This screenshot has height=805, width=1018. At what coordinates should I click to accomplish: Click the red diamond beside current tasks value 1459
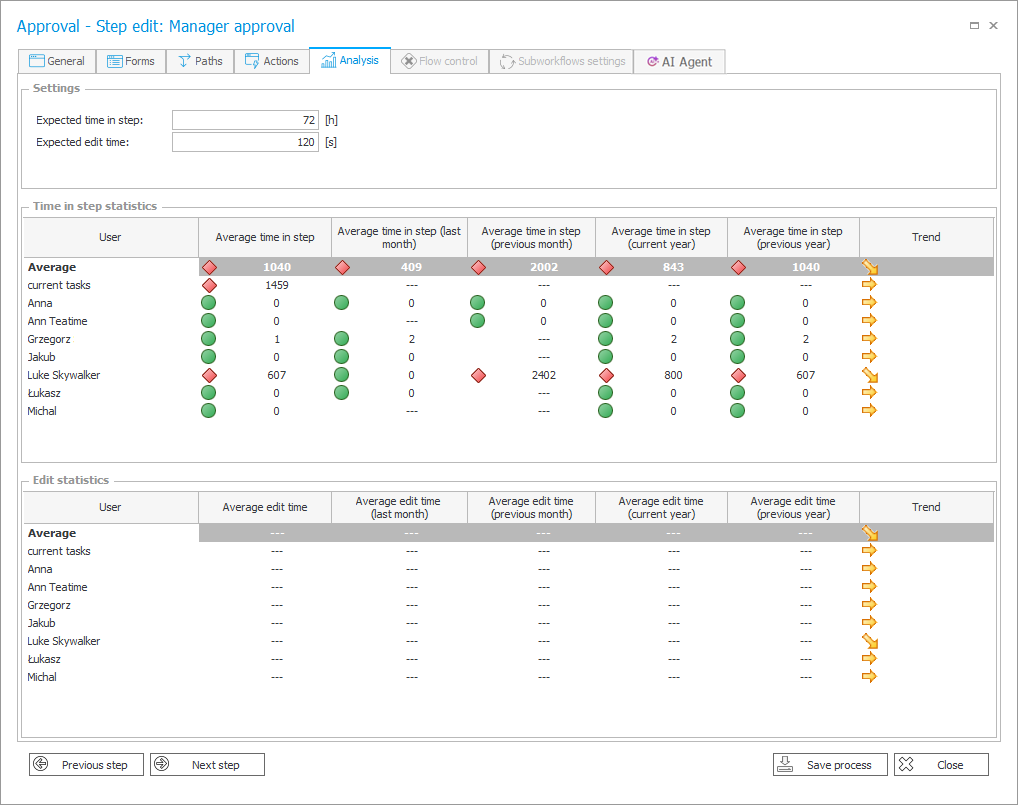pos(209,285)
